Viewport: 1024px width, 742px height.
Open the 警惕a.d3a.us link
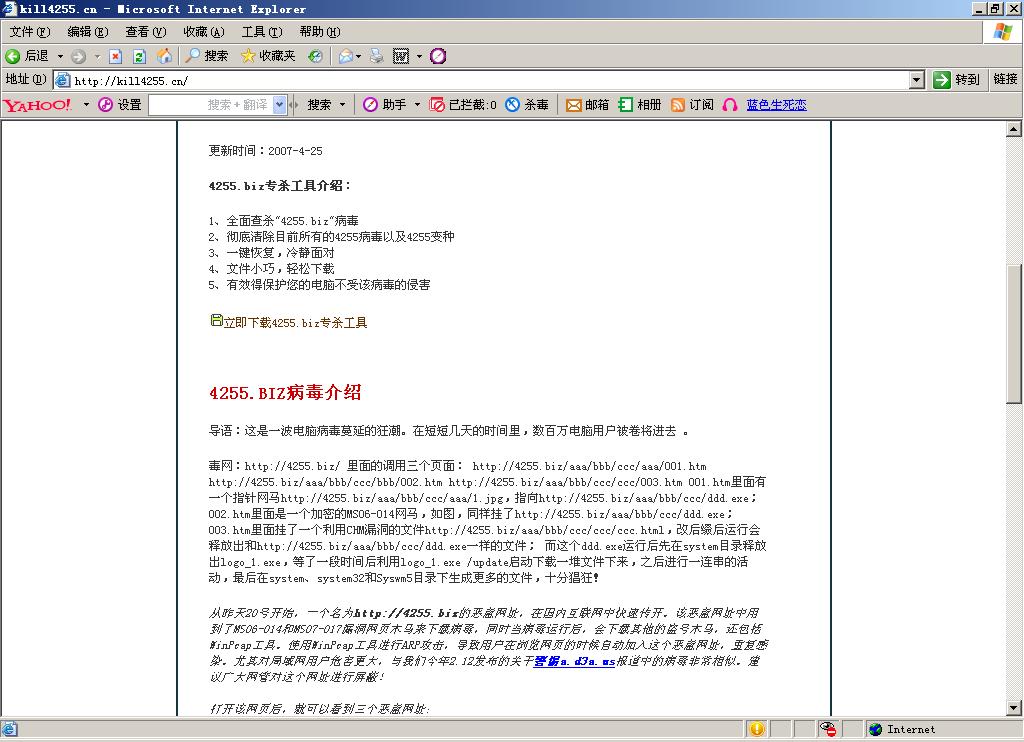tap(574, 661)
